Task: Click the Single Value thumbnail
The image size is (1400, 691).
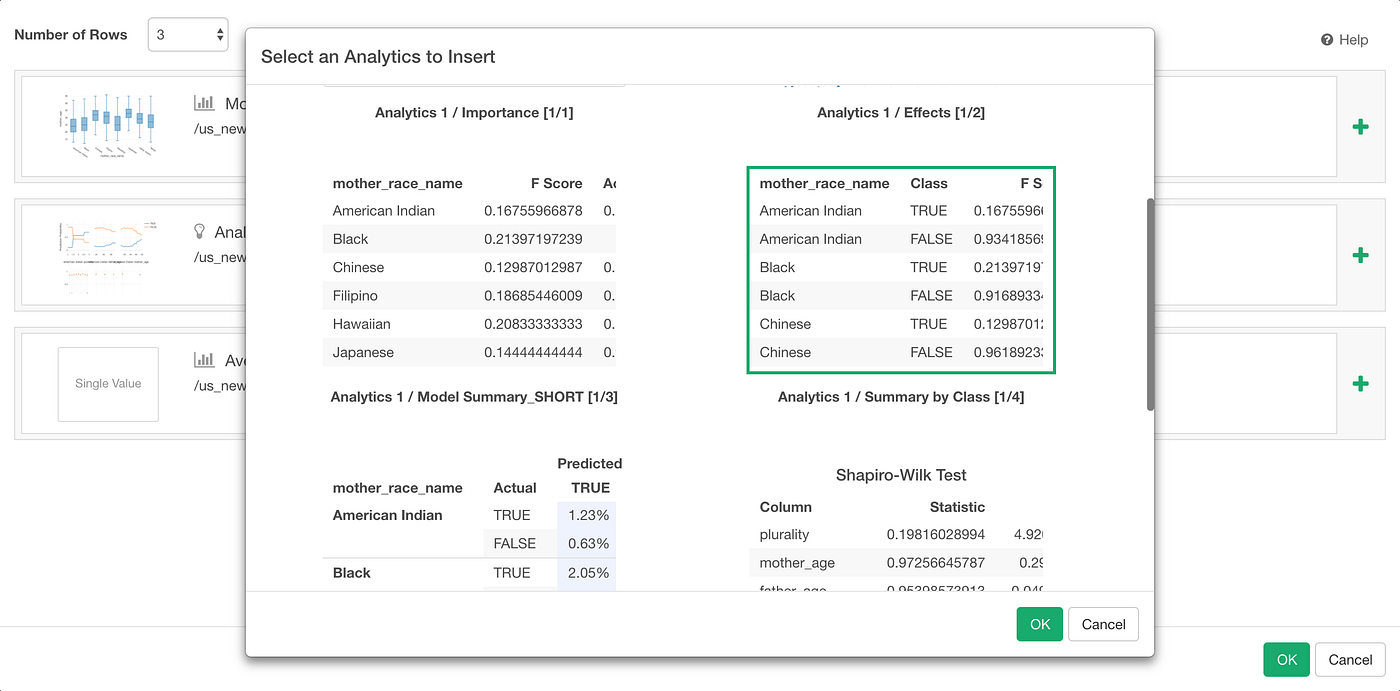Action: pyautogui.click(x=108, y=384)
